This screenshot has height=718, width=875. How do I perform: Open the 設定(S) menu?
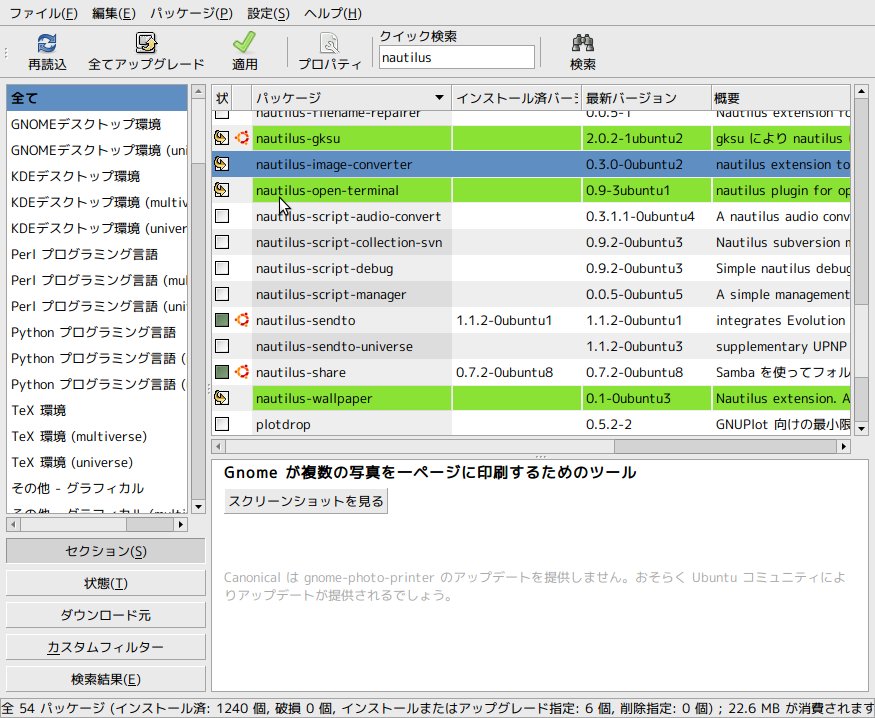tap(268, 13)
